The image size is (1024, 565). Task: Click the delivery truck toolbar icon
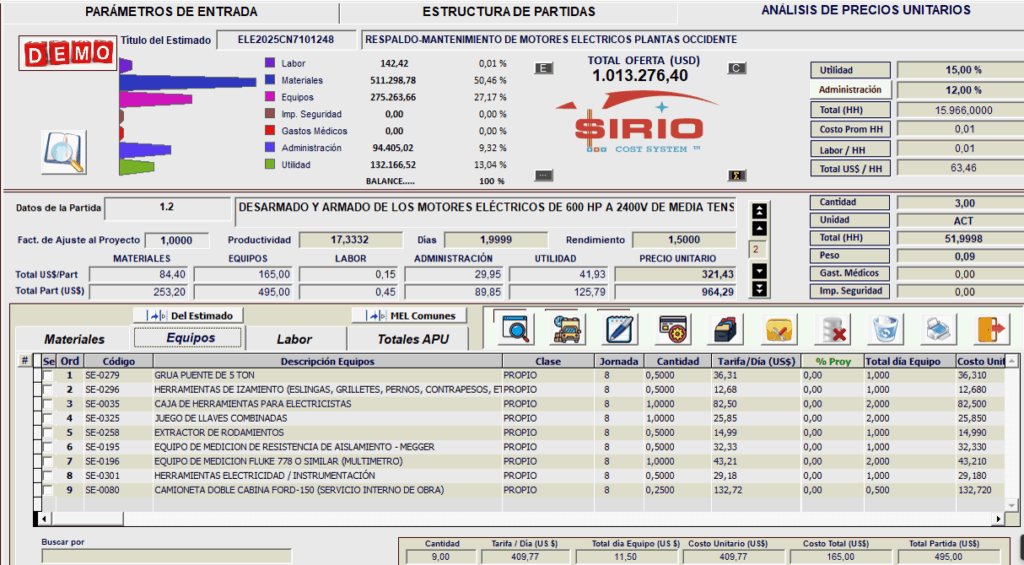[567, 328]
